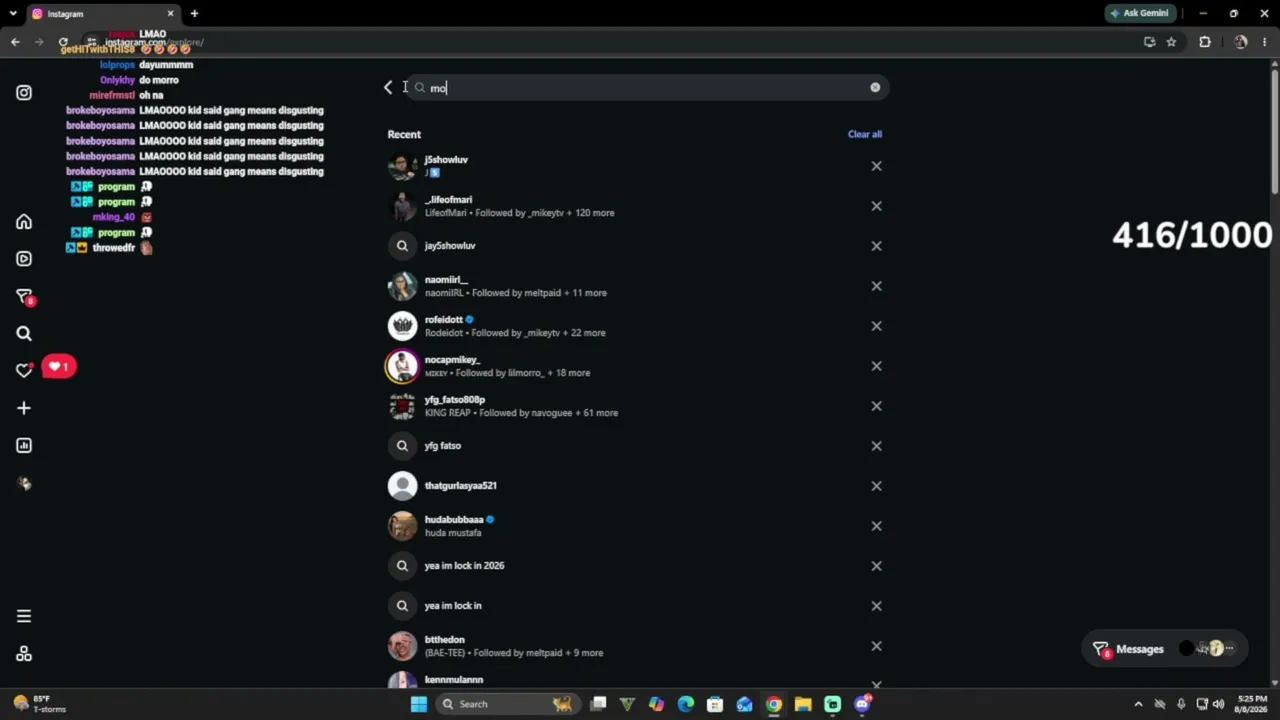This screenshot has height=720, width=1280.
Task: Remove yfg_fatso808p from recent searches
Action: (877, 406)
